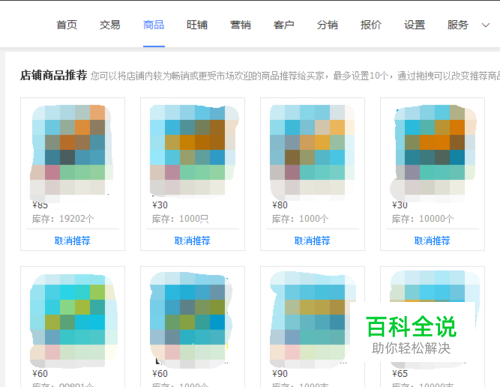The image size is (500, 387).
Task: Go to the 营销 tab
Action: (x=240, y=25)
